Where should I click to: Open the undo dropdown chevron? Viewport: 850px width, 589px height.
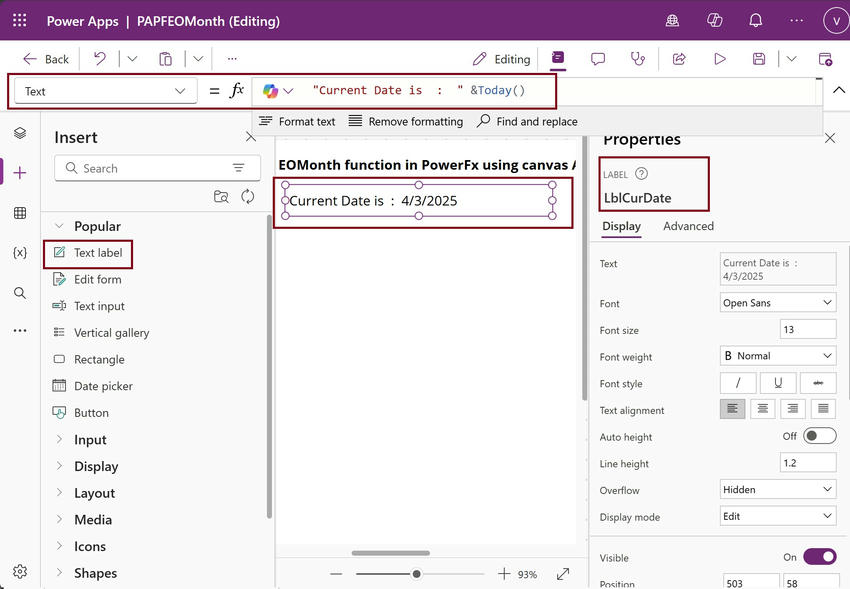[x=132, y=59]
